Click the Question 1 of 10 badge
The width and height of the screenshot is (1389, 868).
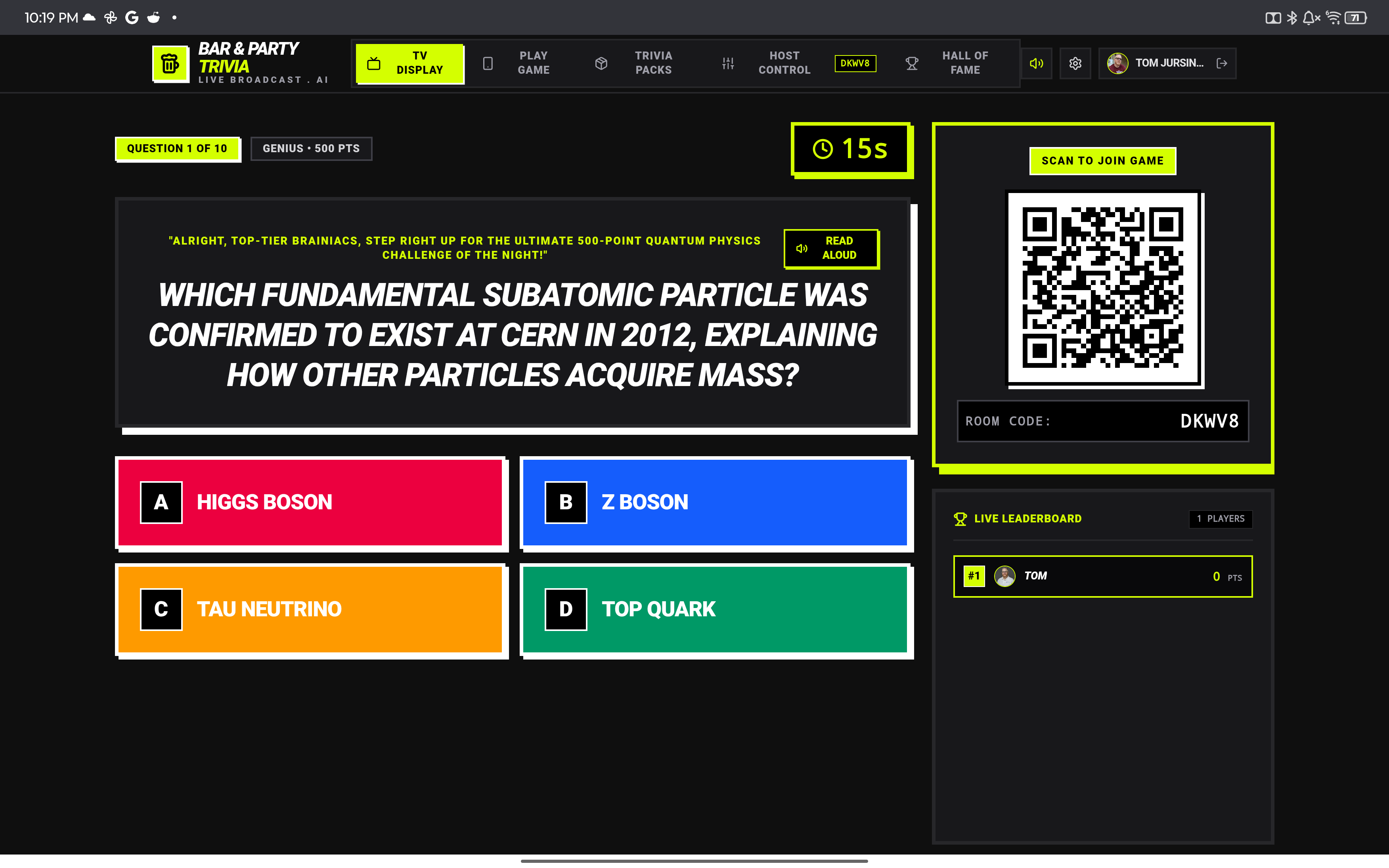177,149
